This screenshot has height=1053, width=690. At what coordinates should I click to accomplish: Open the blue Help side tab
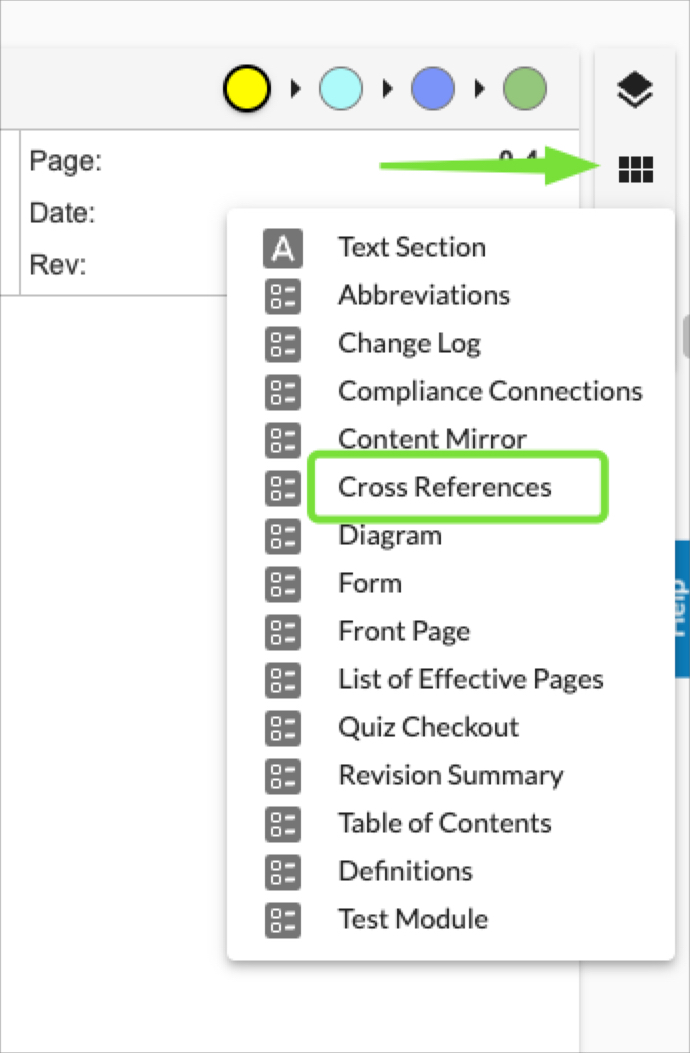pyautogui.click(x=681, y=608)
